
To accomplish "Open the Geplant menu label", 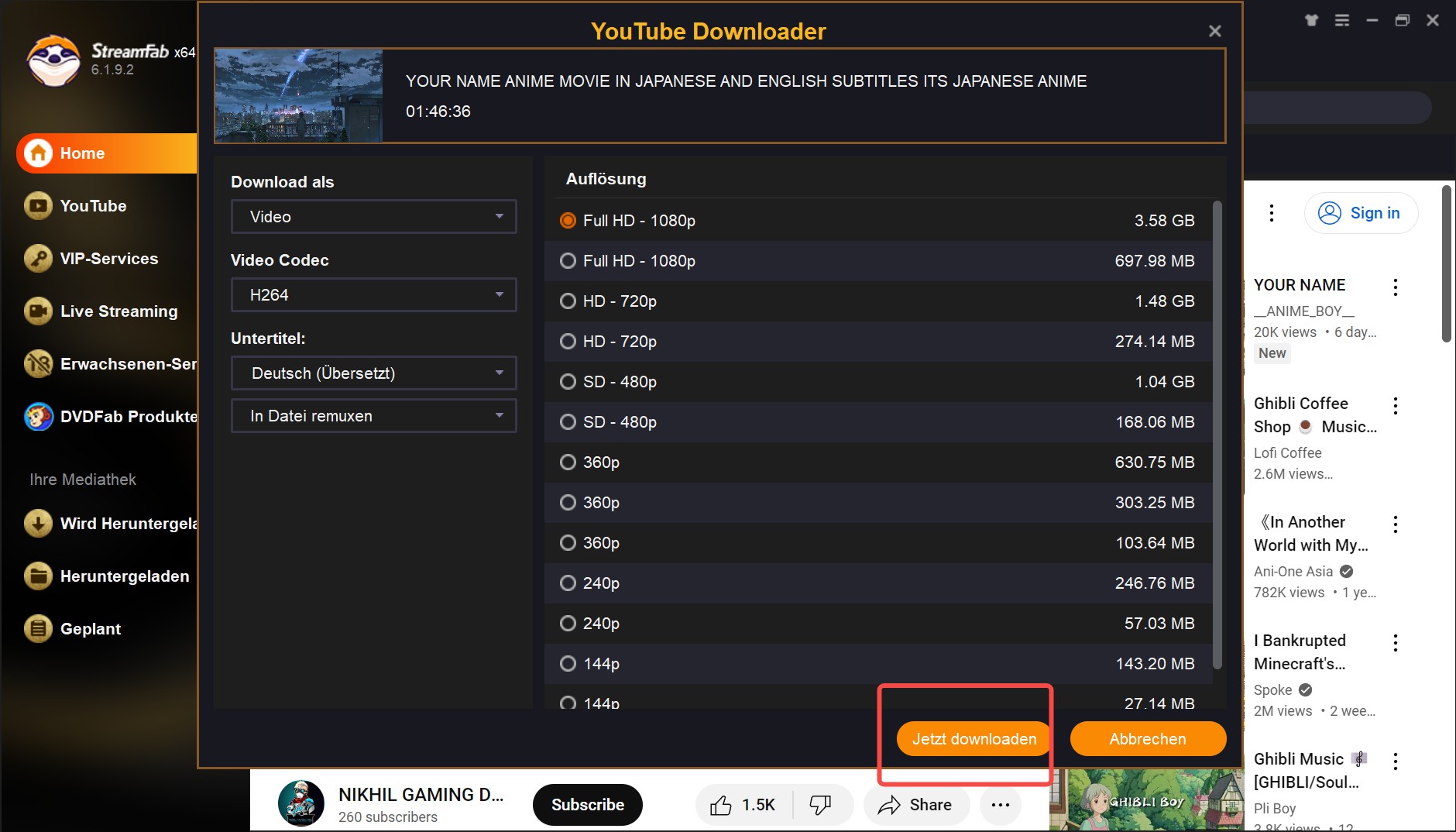I will (91, 629).
